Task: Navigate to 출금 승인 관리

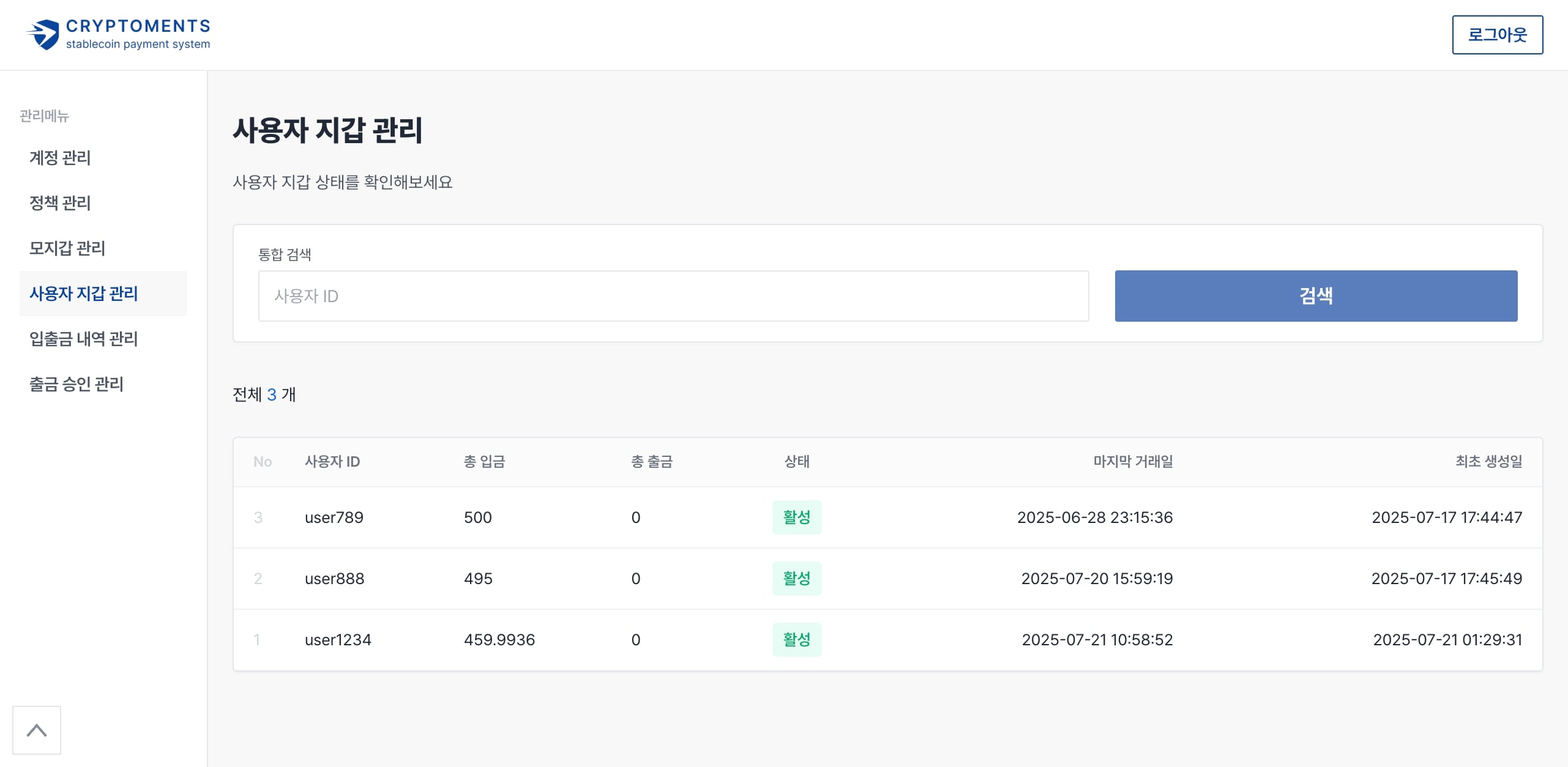Action: [x=77, y=384]
